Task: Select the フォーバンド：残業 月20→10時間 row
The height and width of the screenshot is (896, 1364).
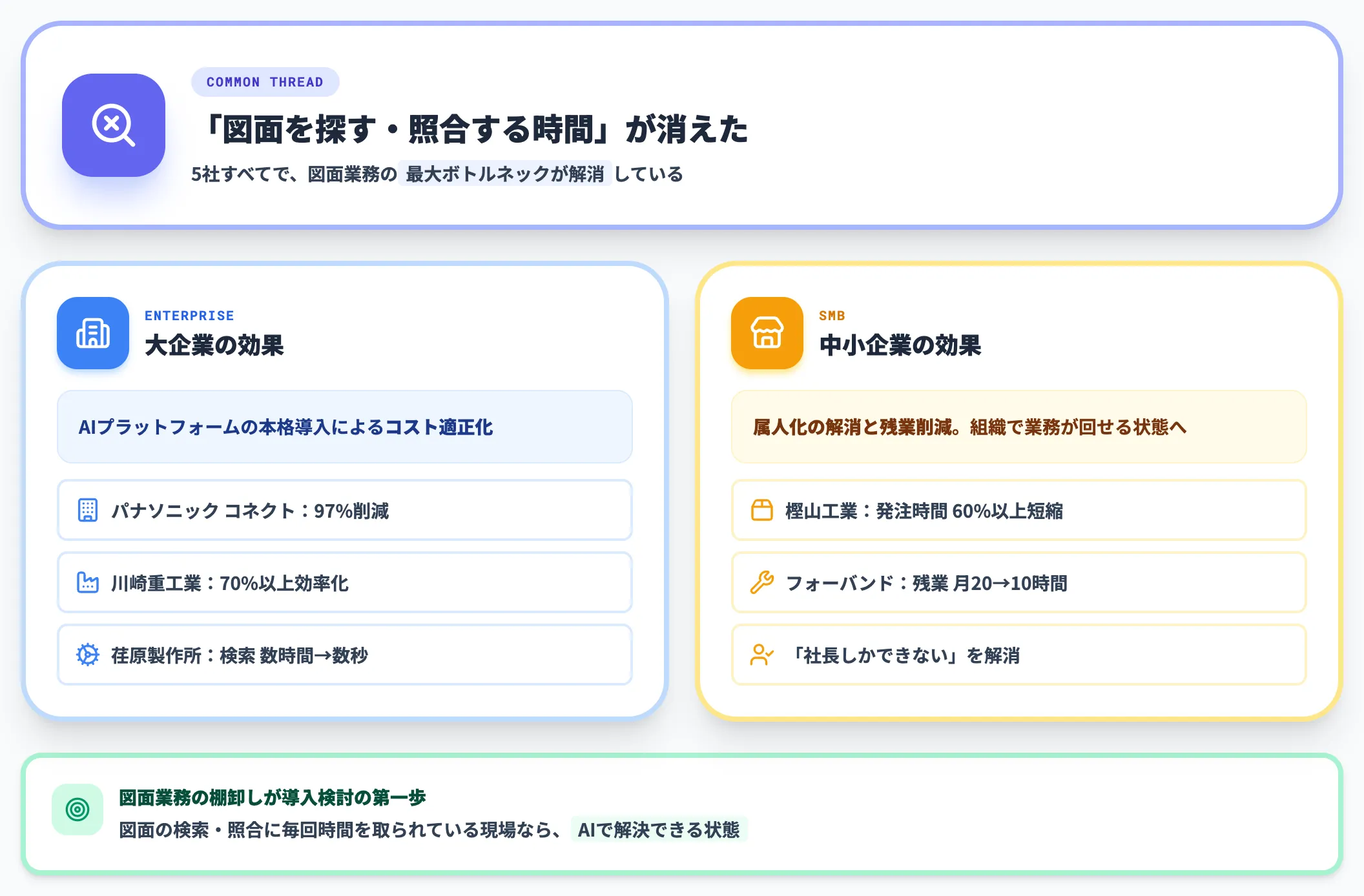Action: coord(1019,582)
